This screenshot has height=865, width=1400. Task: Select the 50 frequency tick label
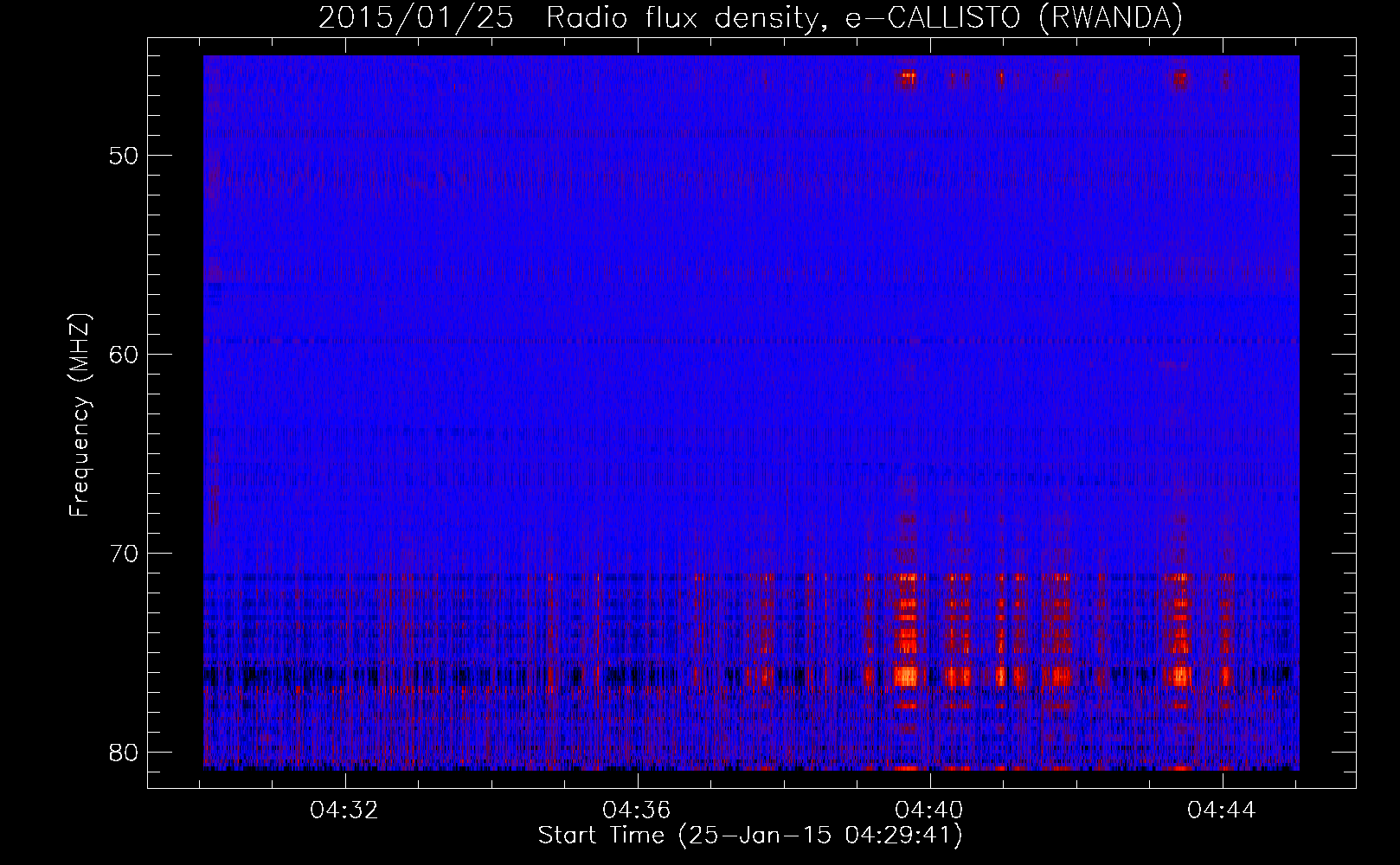(x=125, y=156)
